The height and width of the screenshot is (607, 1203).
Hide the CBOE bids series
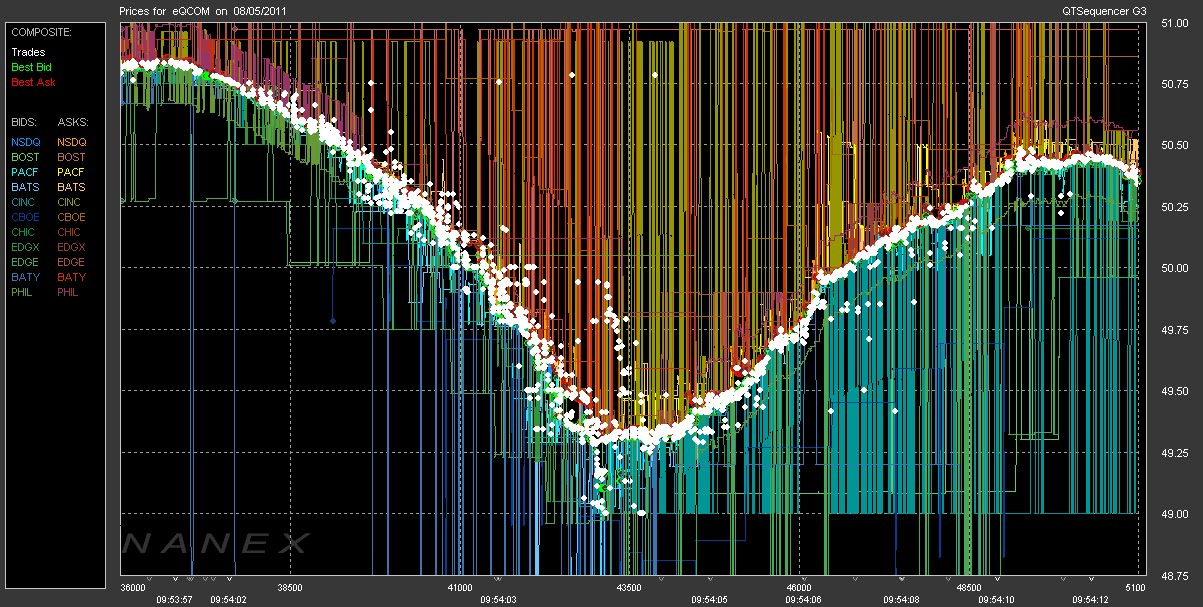tap(25, 217)
